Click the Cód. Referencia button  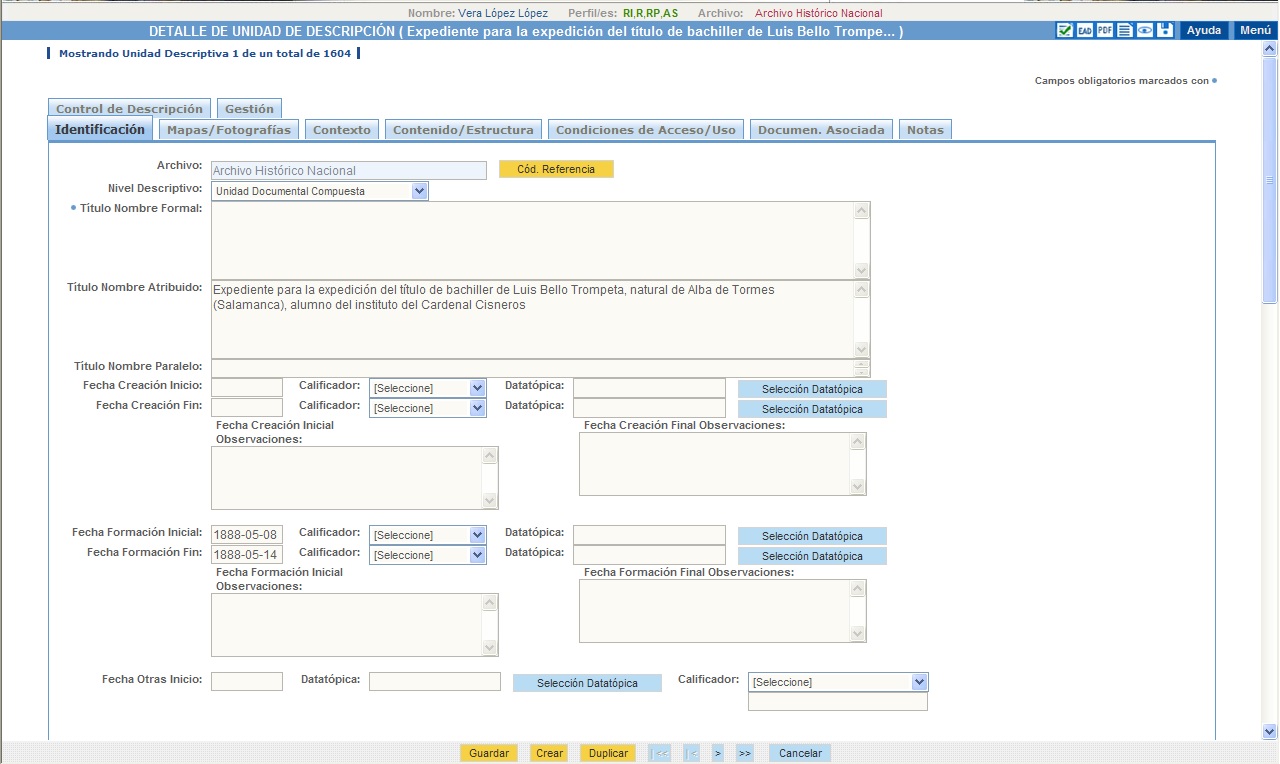556,170
